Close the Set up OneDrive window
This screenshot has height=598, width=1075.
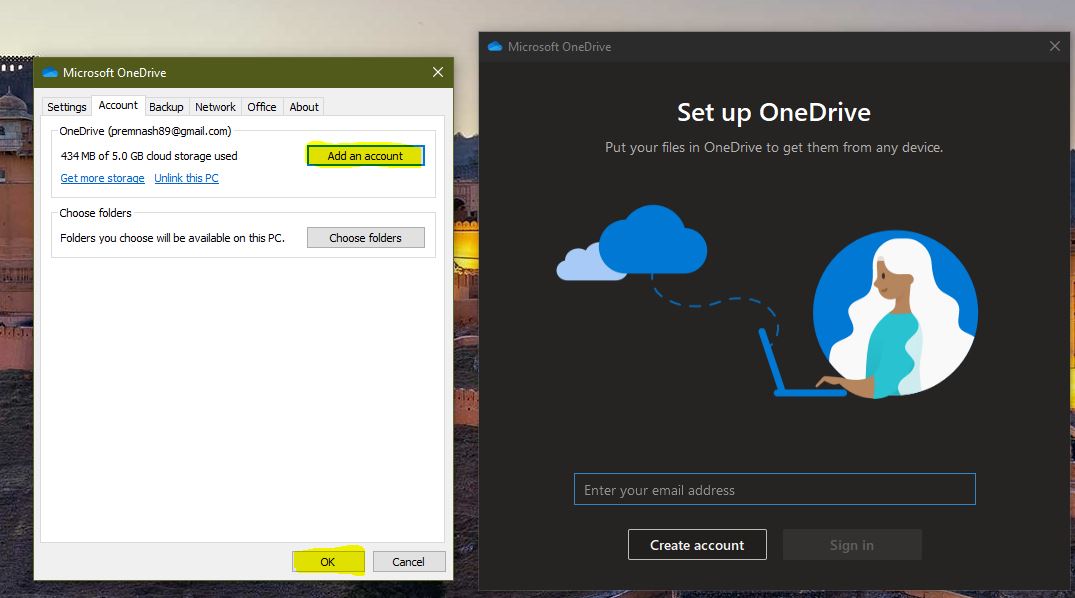(1054, 45)
